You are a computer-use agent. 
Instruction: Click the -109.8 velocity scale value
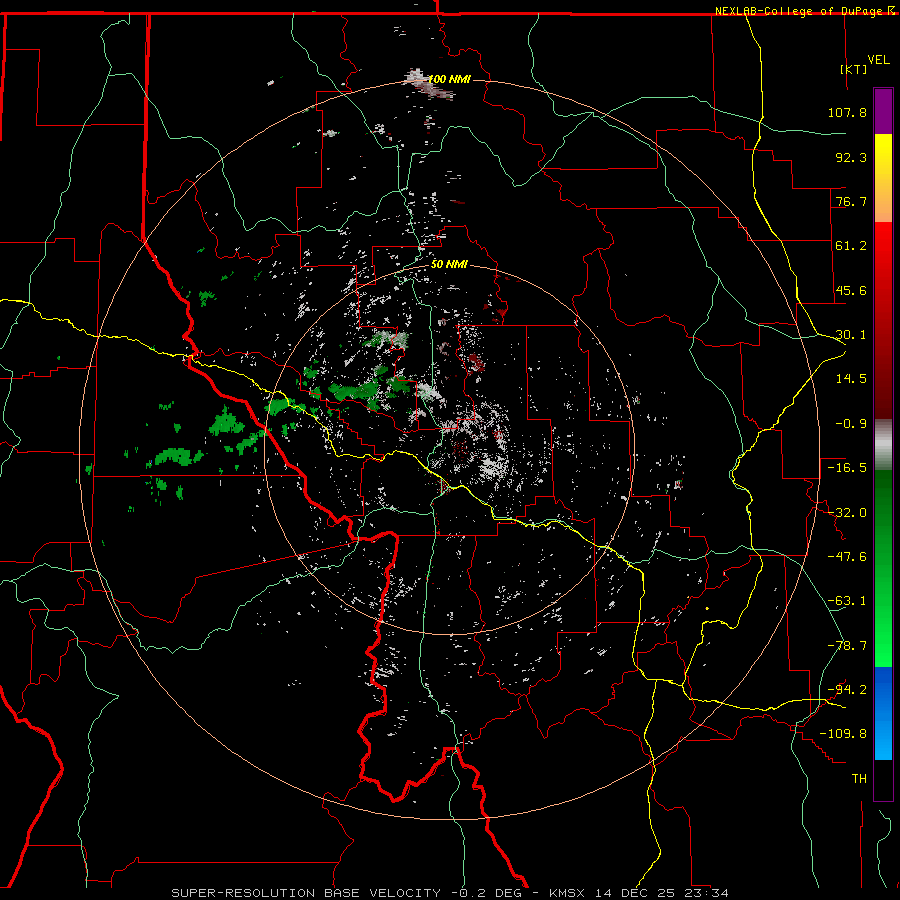(x=843, y=734)
